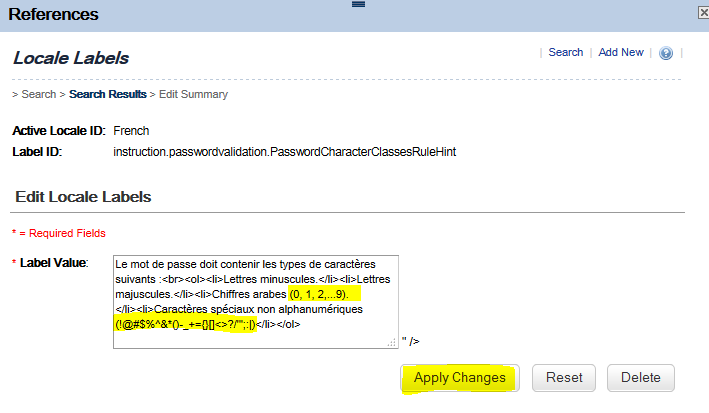Screen dimensions: 709x413
Task: Select the Search breadcrumb item
Action: click(x=38, y=94)
